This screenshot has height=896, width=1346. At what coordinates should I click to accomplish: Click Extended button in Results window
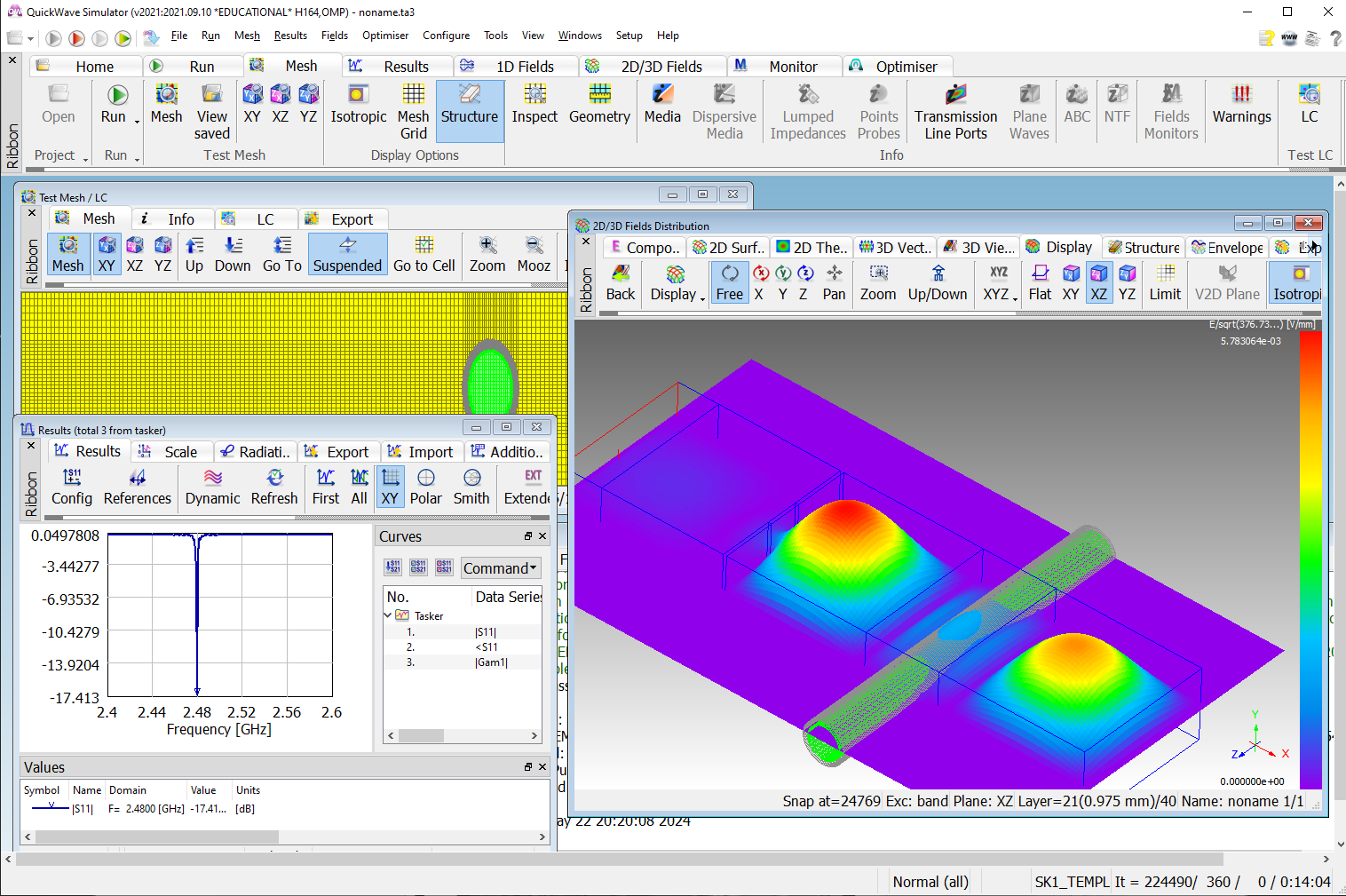(527, 487)
